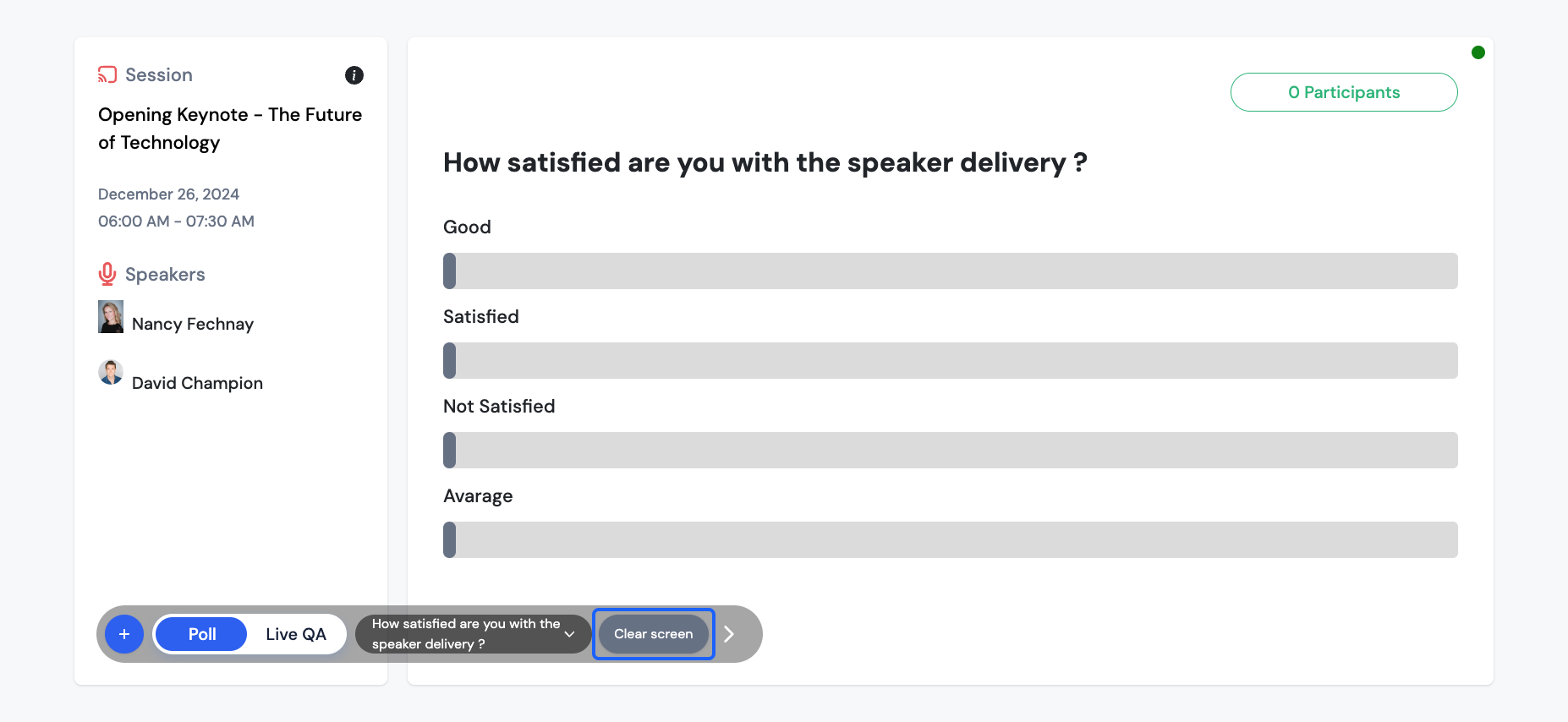Click the Clear screen button

pyautogui.click(x=654, y=634)
